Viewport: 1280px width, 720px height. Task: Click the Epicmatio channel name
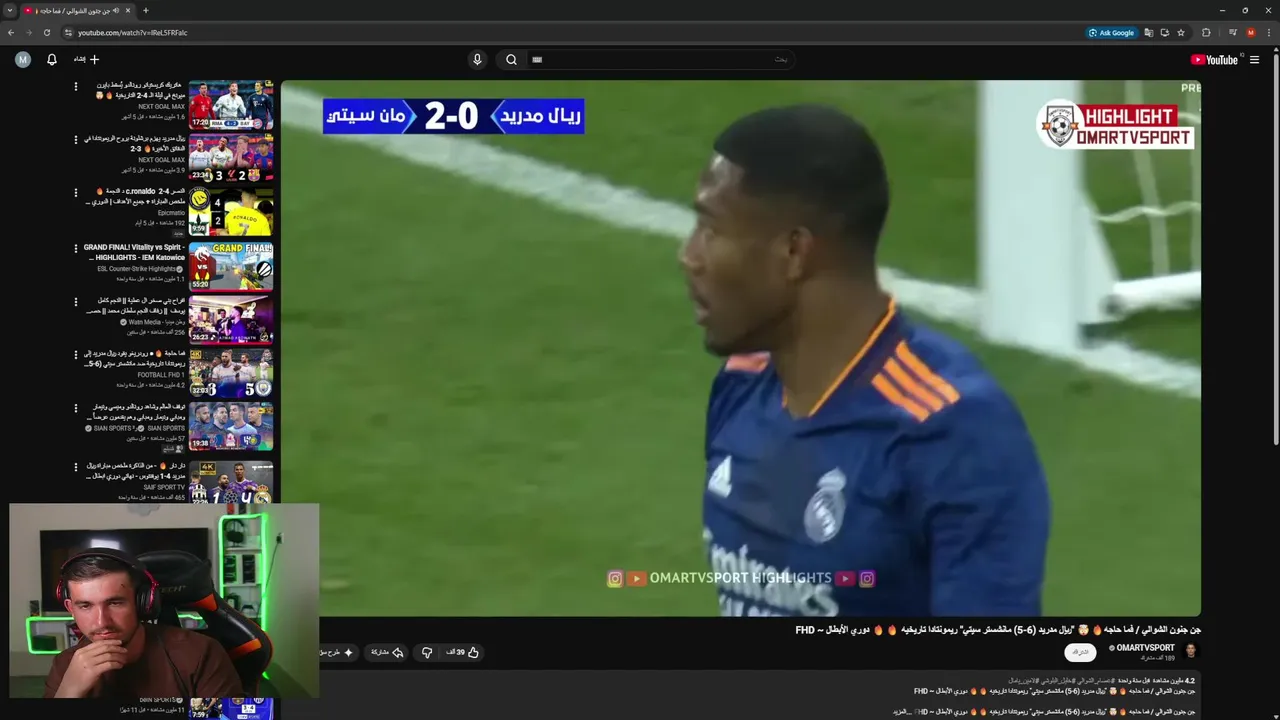(x=171, y=213)
